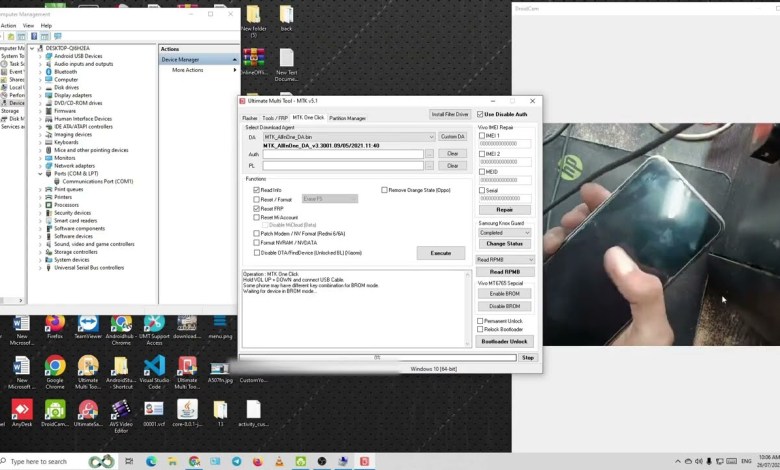
Task: Open the AnyDesk desktop shortcut
Action: (22, 413)
